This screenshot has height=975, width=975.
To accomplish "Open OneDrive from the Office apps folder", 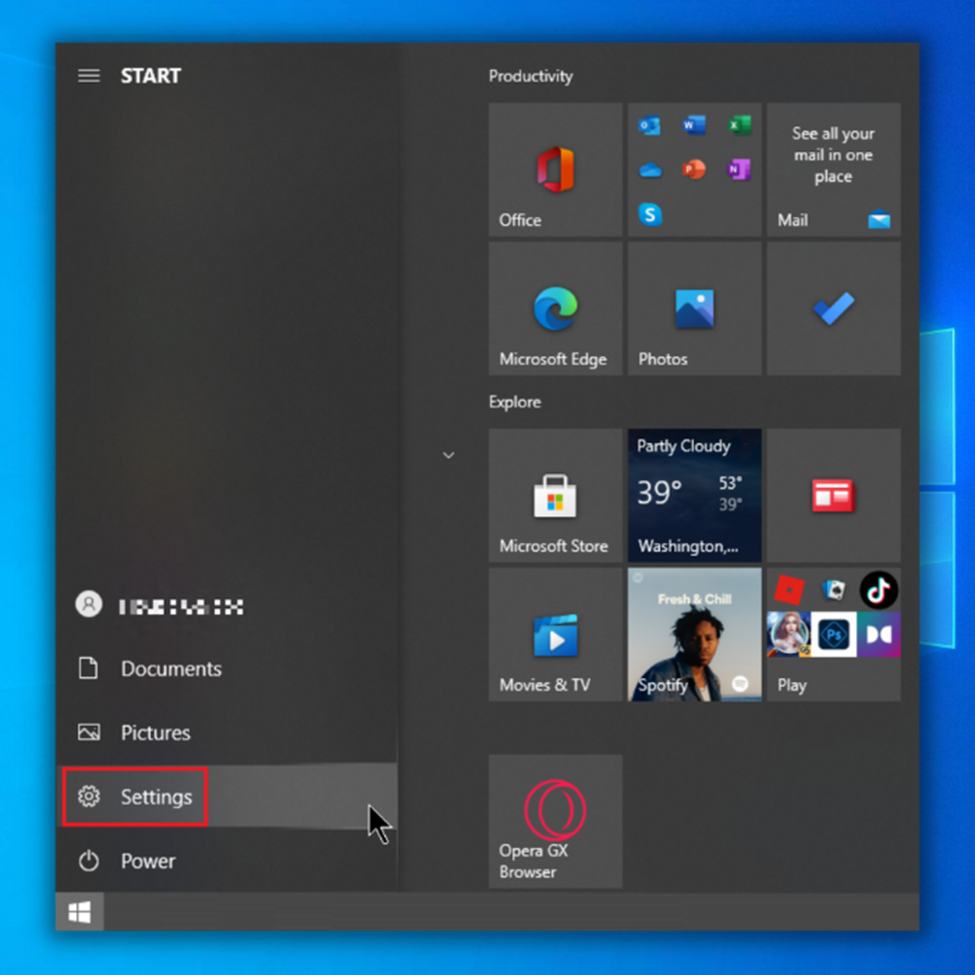I will tap(650, 170).
